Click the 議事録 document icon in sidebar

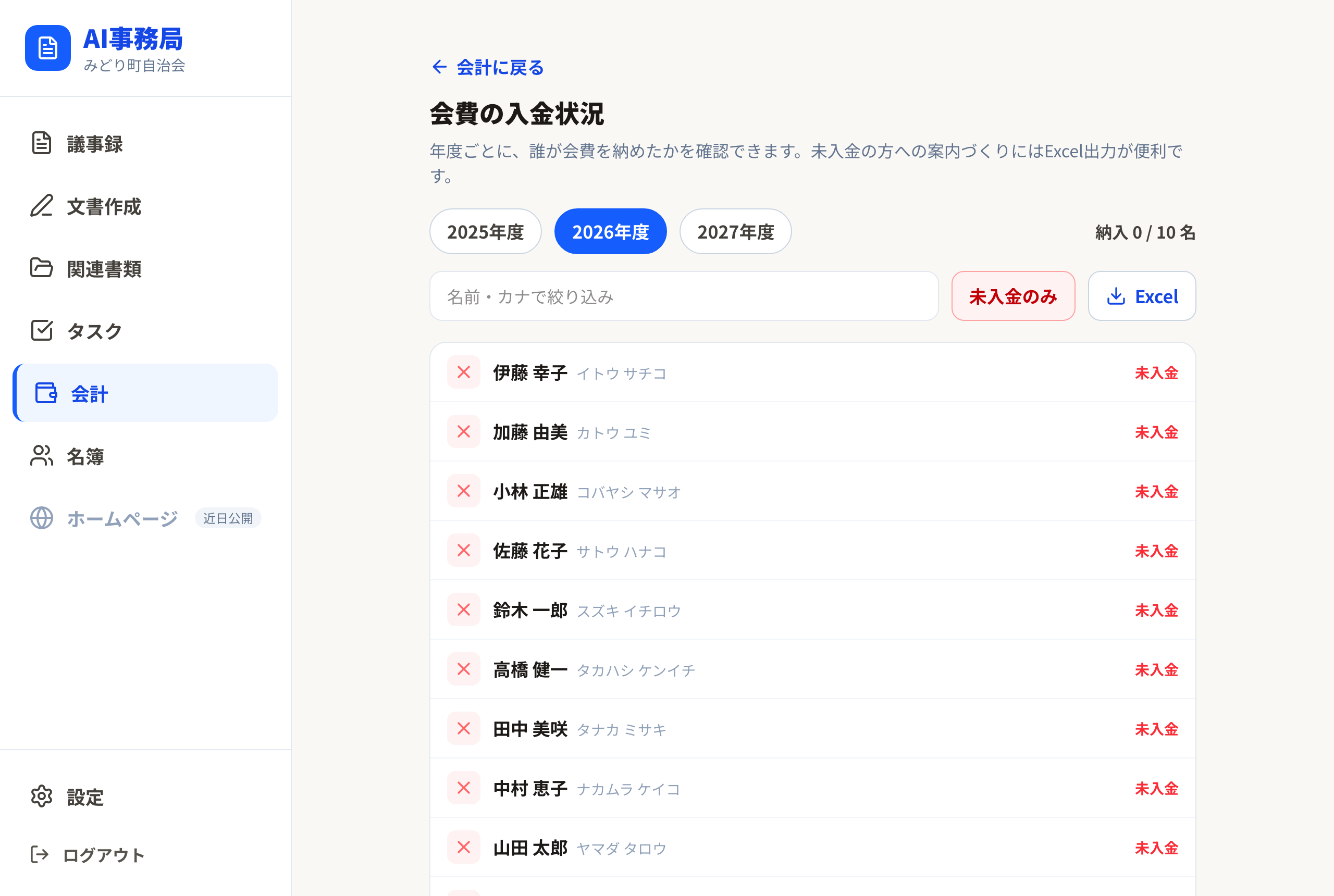click(41, 143)
